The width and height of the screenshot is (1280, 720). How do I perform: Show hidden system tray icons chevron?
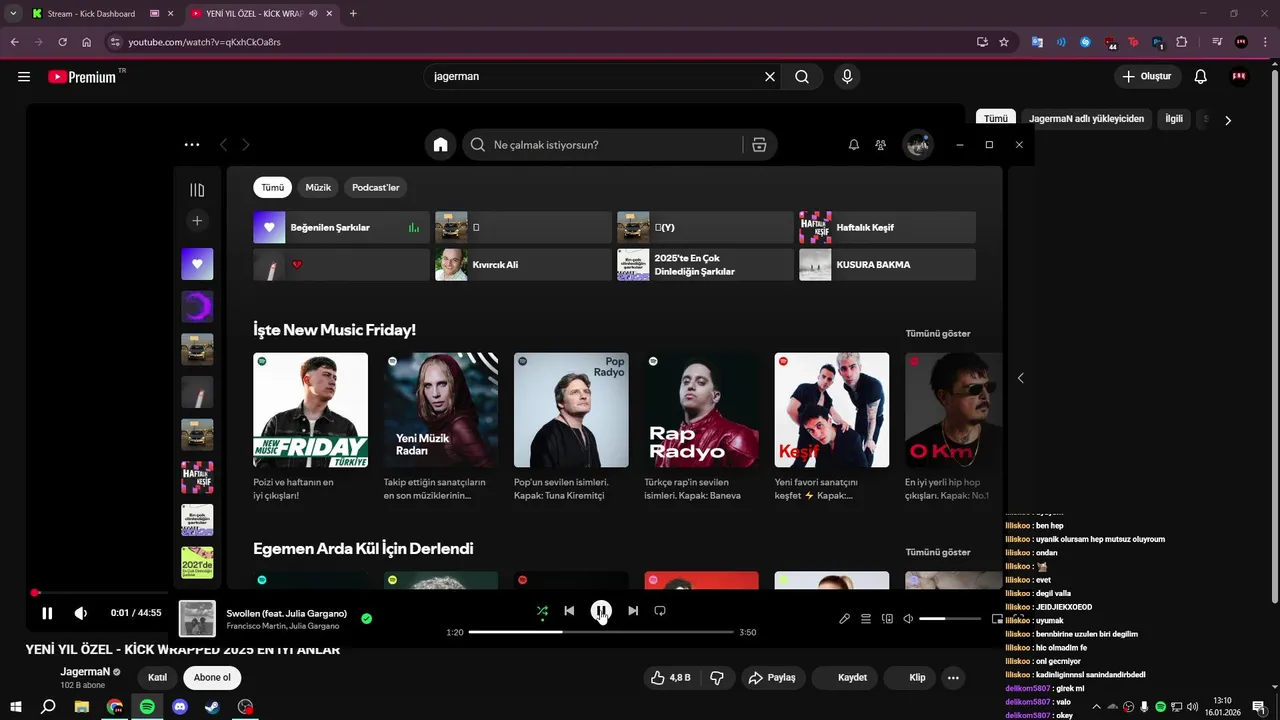tap(1095, 707)
